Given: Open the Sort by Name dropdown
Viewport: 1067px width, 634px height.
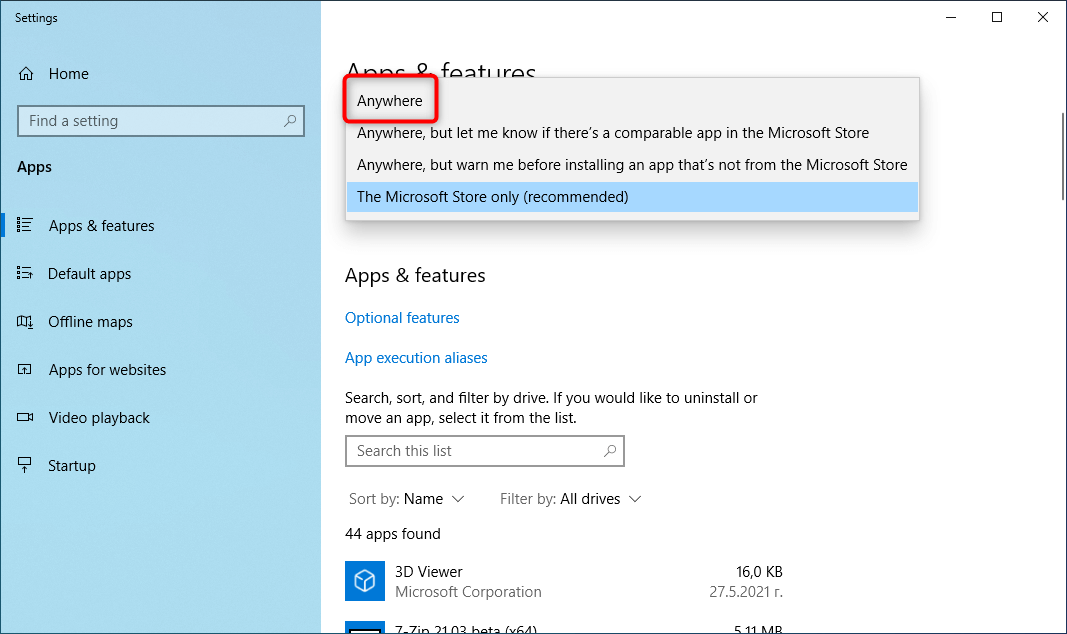Looking at the screenshot, I should click(407, 499).
